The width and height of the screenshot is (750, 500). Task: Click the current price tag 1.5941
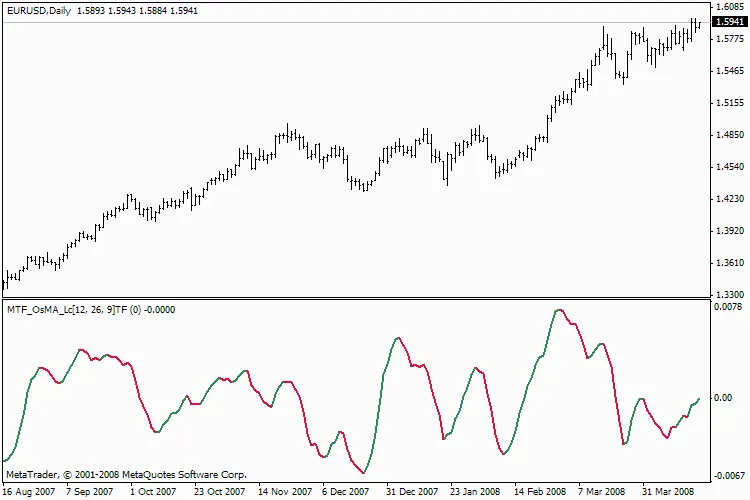click(x=727, y=22)
